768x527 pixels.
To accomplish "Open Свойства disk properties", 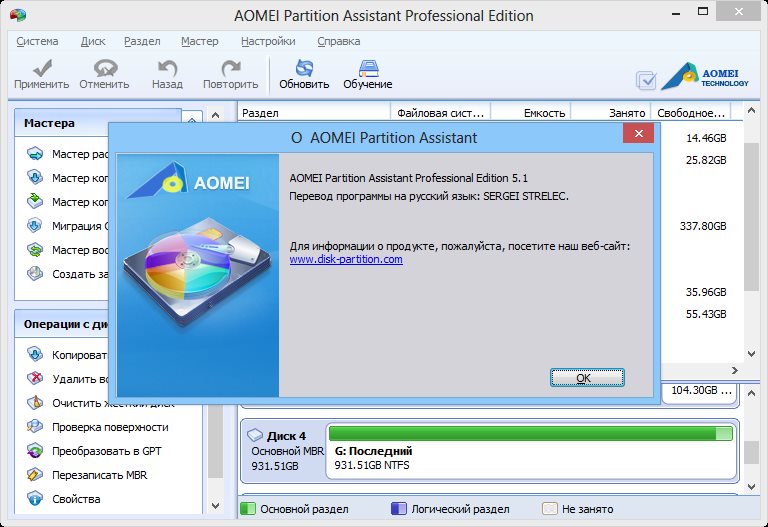I will (x=76, y=499).
